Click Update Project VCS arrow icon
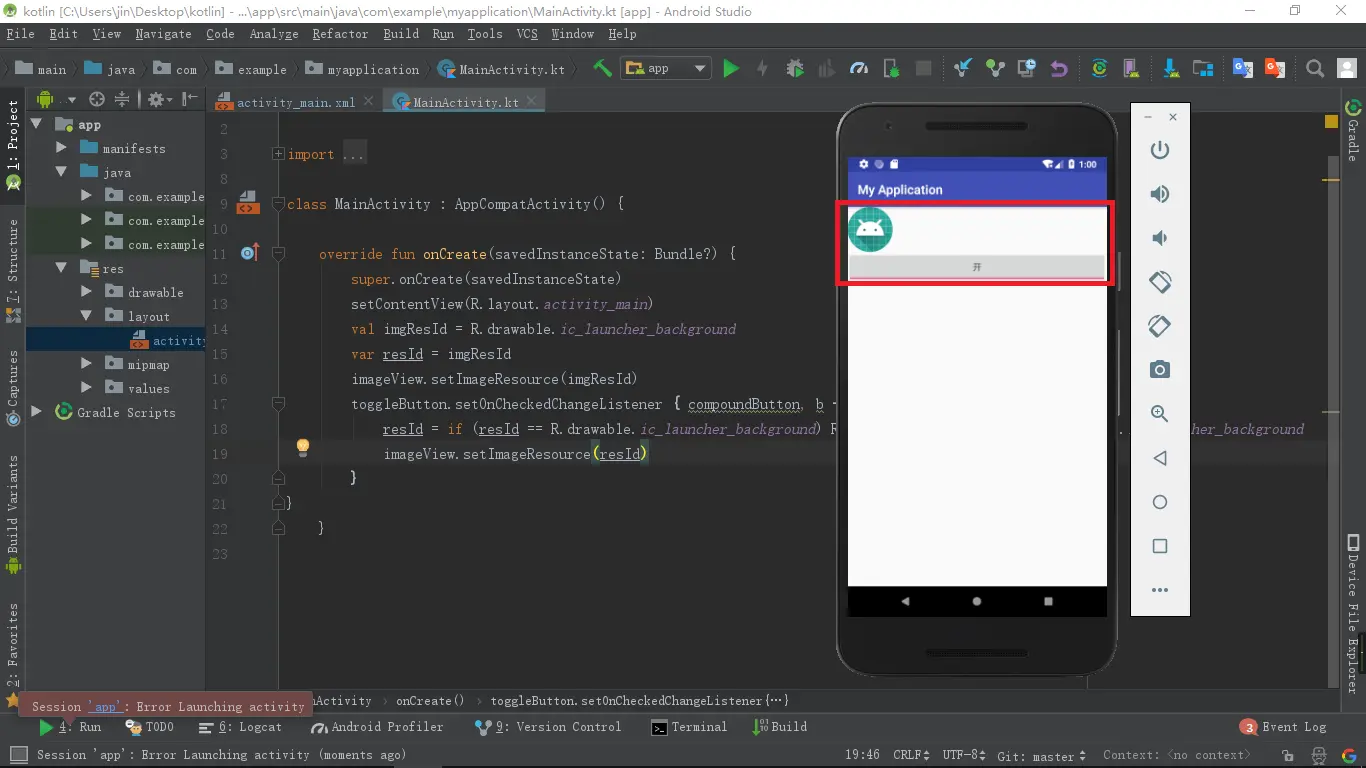 pos(962,68)
